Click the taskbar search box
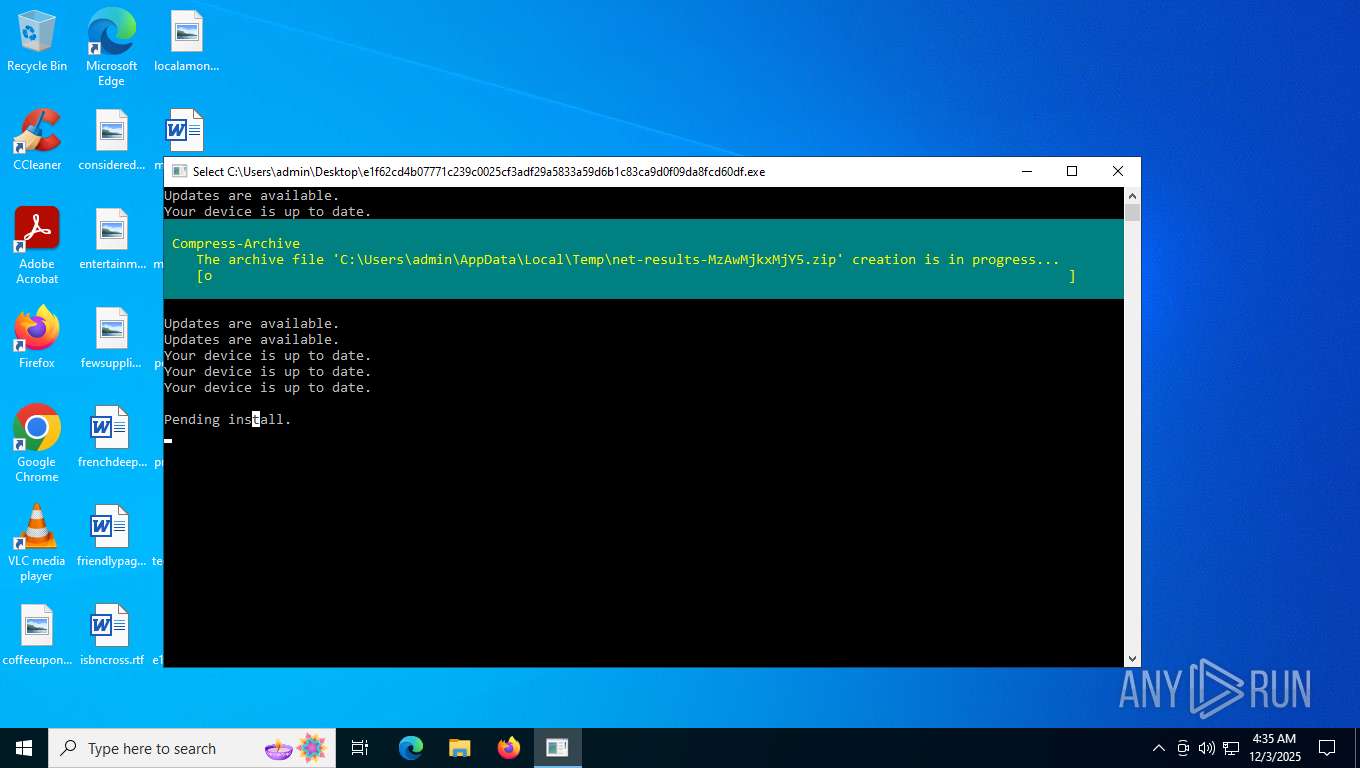Viewport: 1360px width, 768px height. click(x=190, y=748)
